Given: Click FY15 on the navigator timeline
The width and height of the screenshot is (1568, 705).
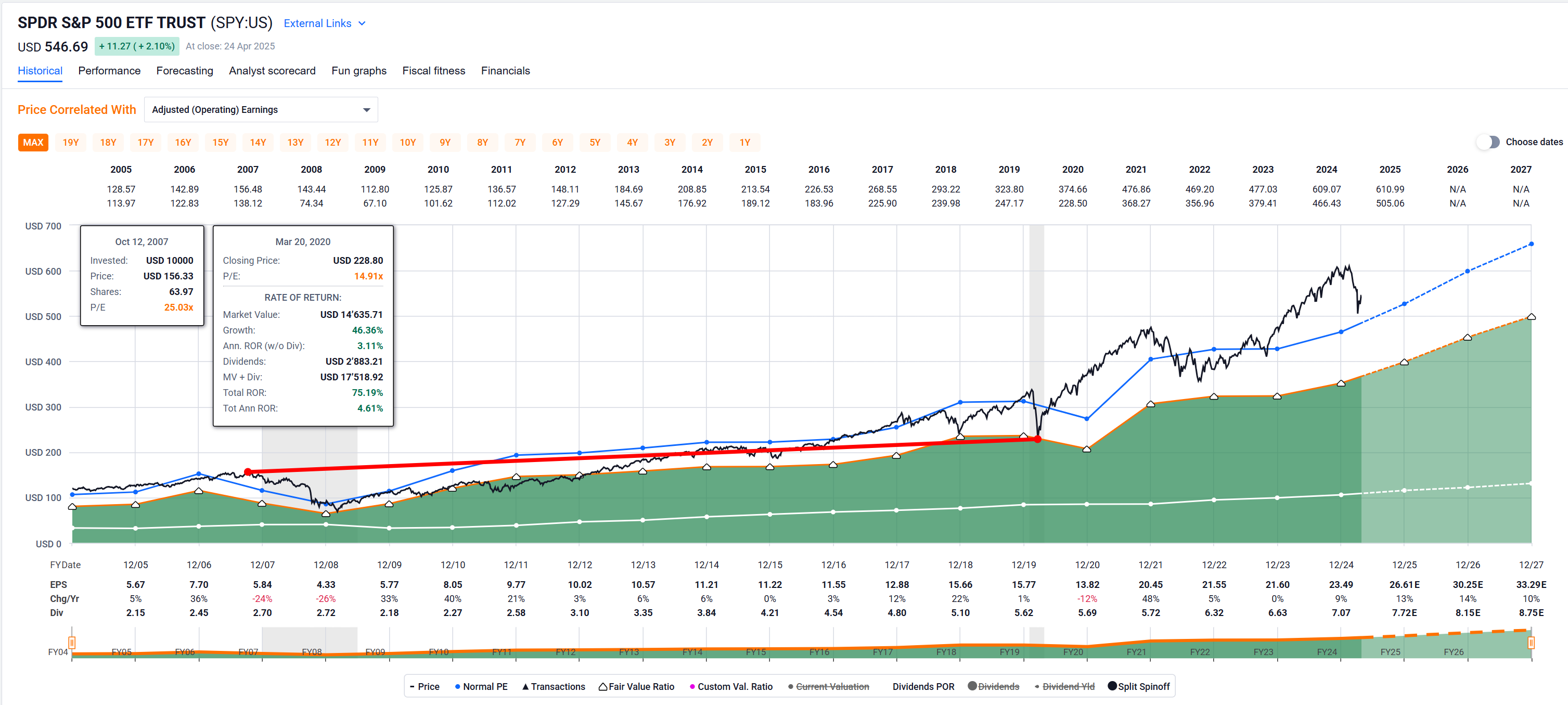Looking at the screenshot, I should (756, 652).
